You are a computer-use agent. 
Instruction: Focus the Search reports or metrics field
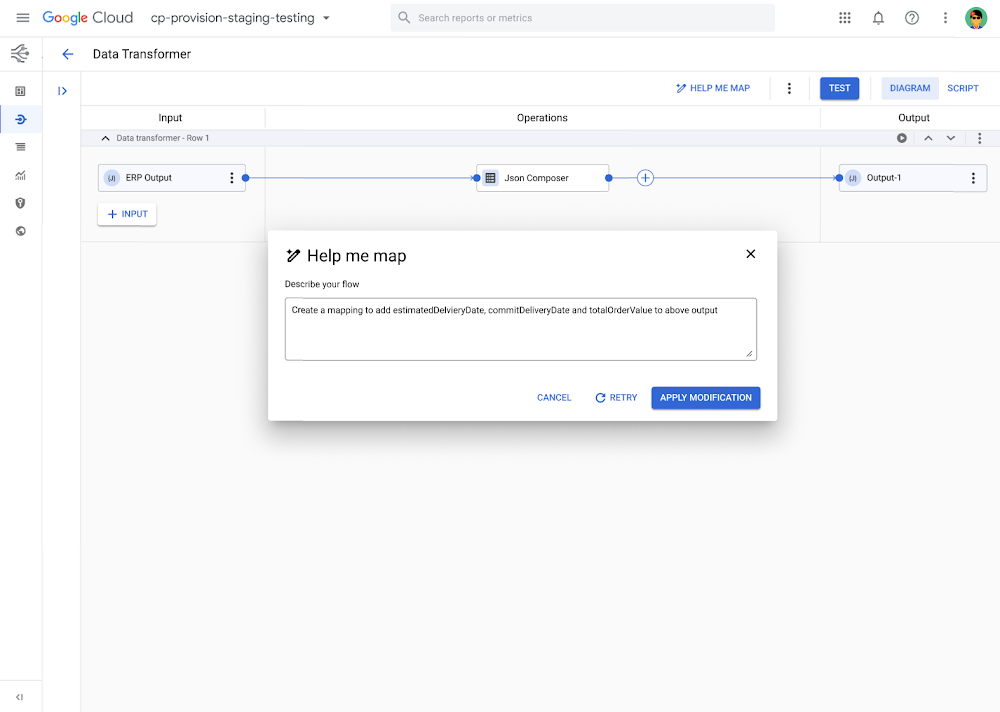582,18
